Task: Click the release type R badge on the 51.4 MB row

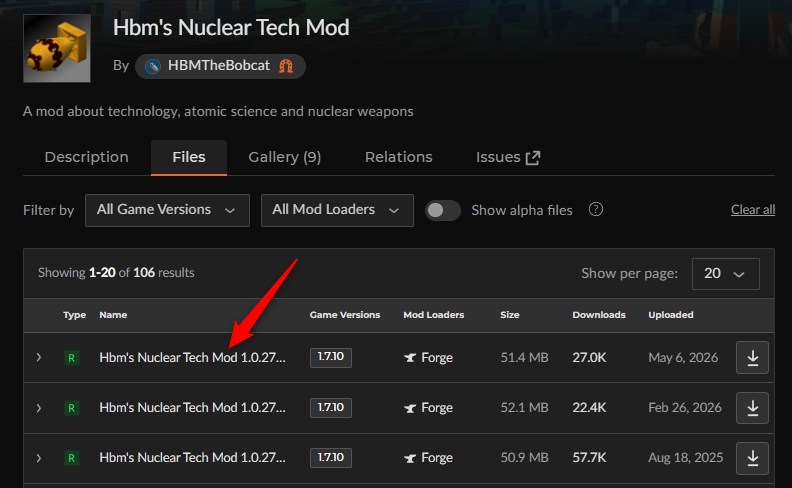Action: [71, 358]
